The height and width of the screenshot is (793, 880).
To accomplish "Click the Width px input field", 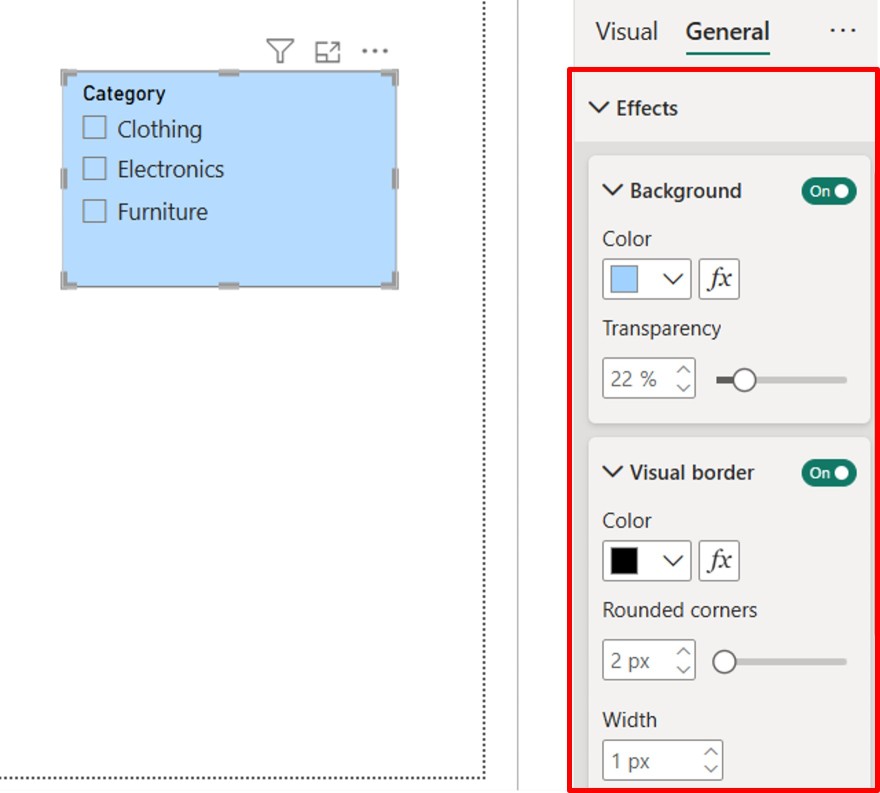I will tap(650, 761).
